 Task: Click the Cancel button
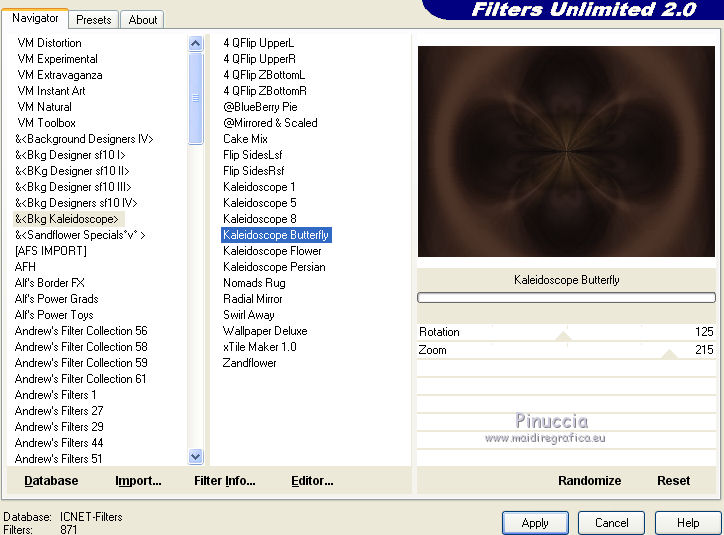click(x=611, y=523)
